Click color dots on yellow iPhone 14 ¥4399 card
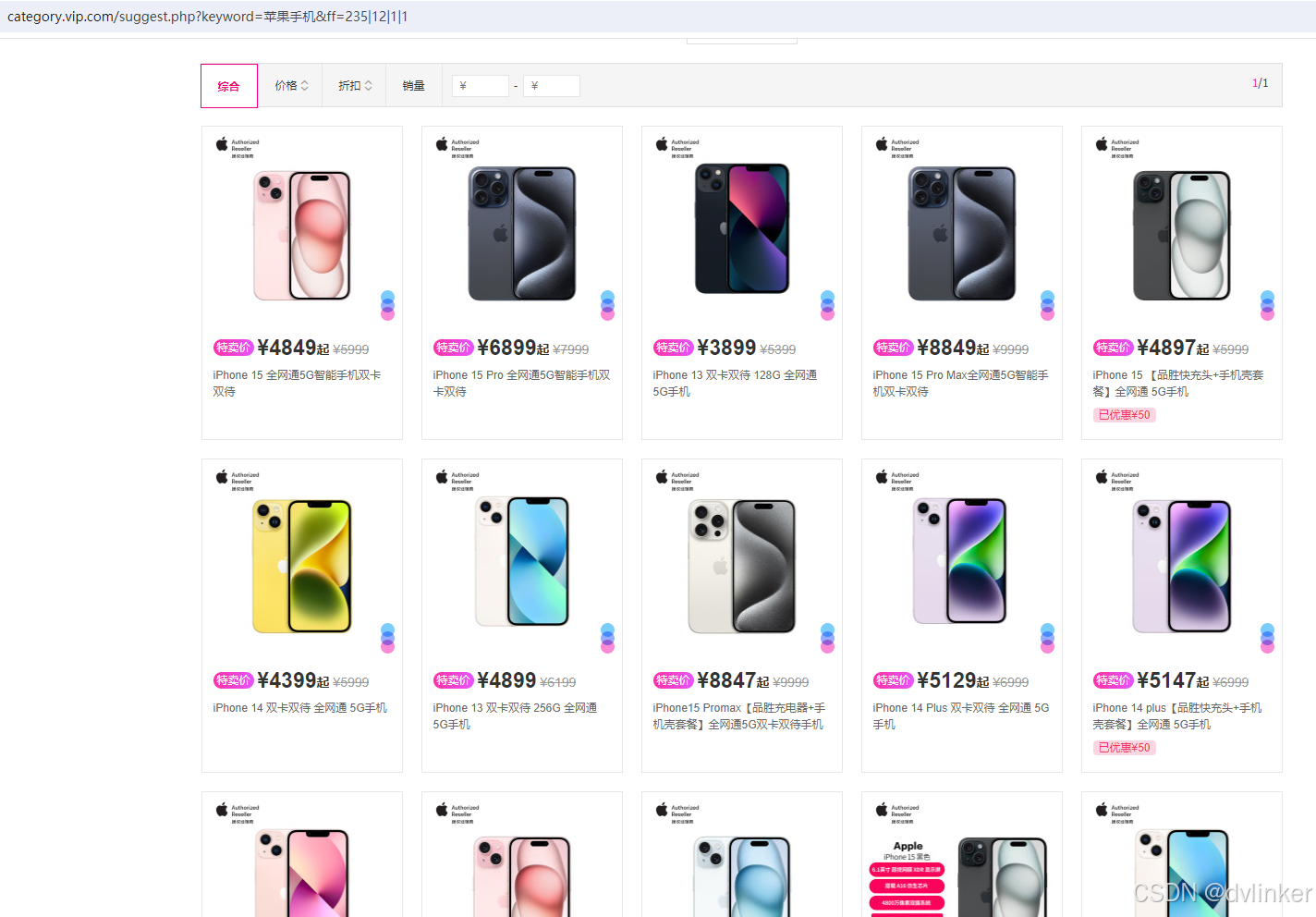1316x917 pixels. point(388,638)
